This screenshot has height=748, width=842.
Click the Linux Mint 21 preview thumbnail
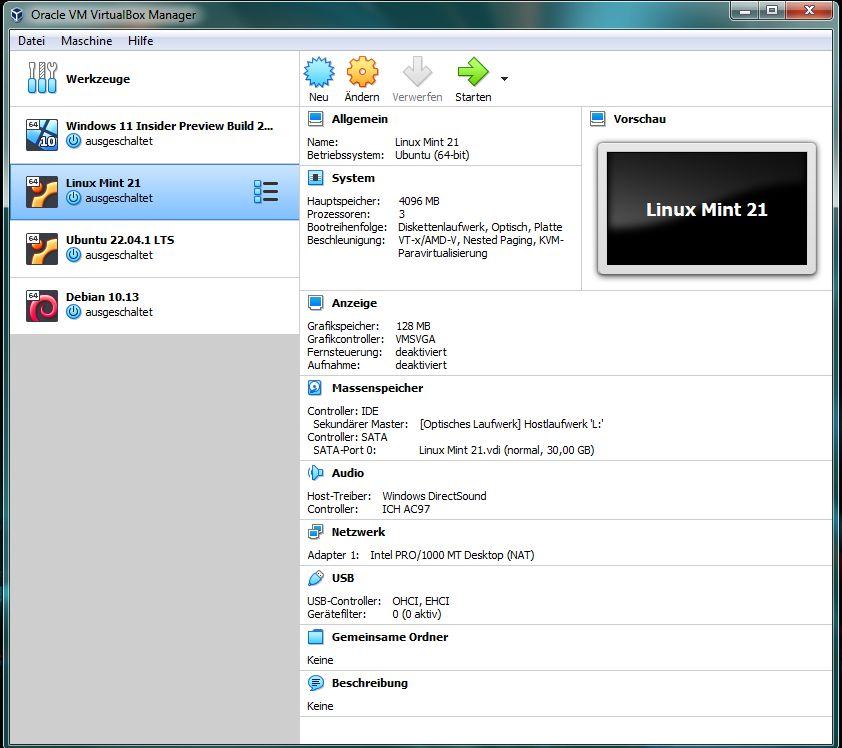(707, 208)
